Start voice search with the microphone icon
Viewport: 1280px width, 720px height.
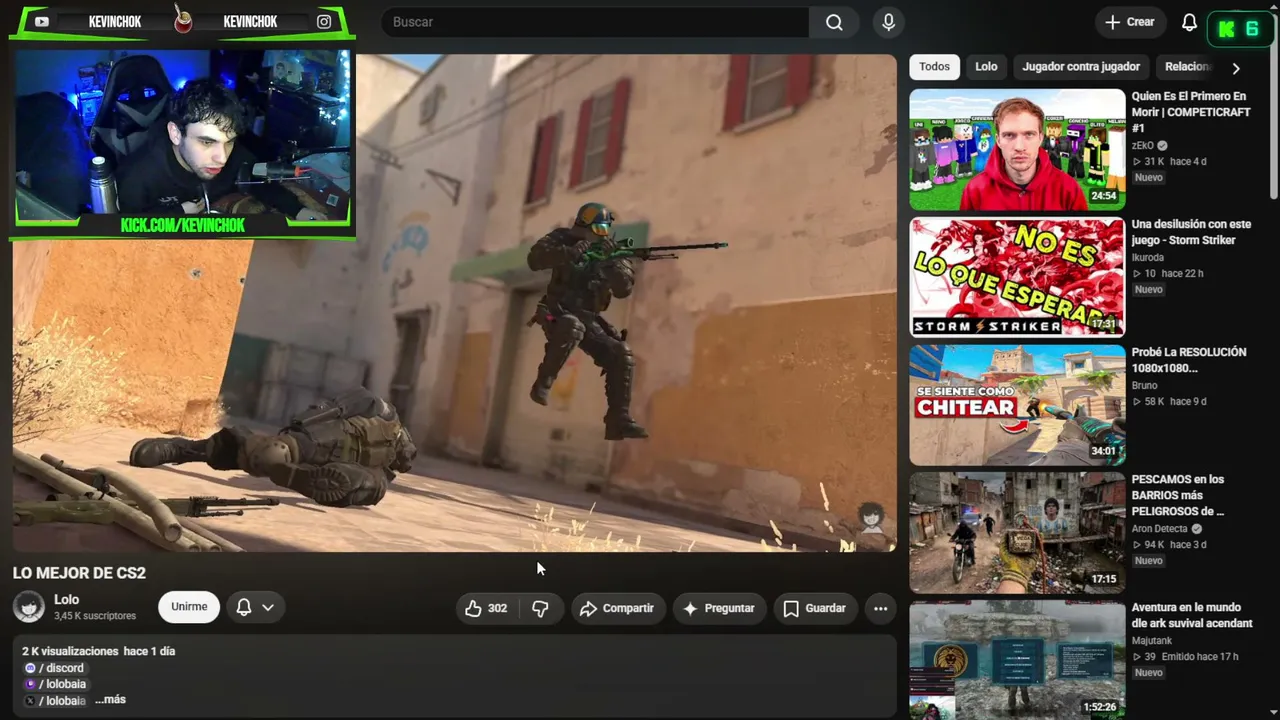click(x=888, y=22)
